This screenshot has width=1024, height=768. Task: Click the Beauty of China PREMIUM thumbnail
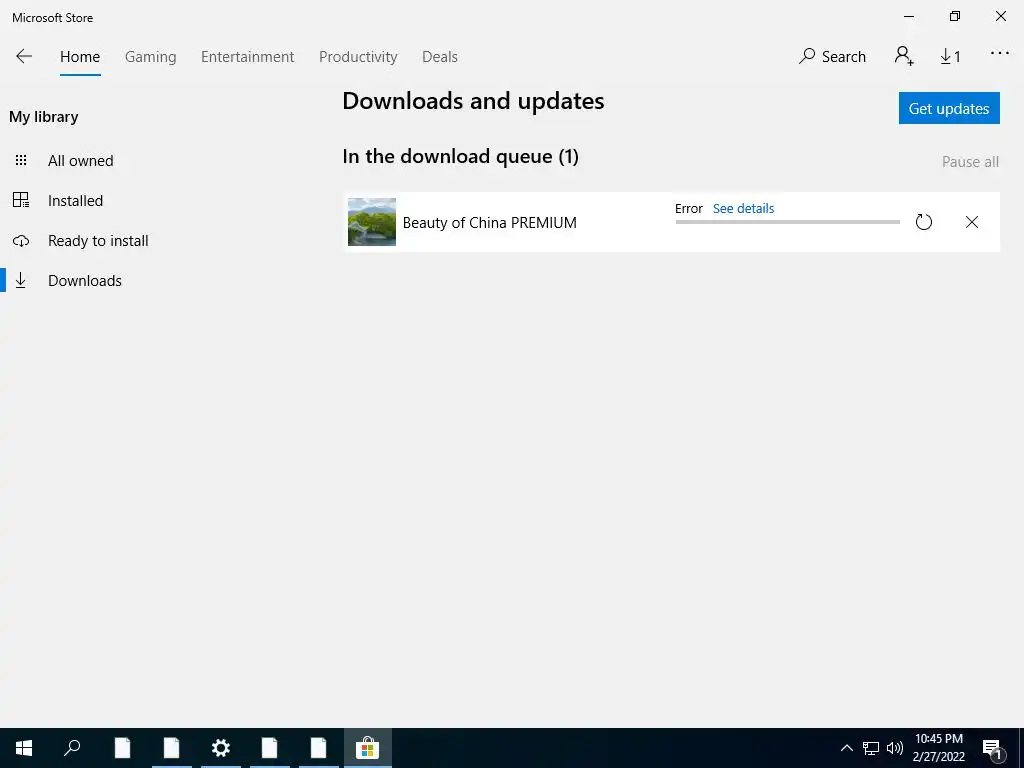click(372, 222)
